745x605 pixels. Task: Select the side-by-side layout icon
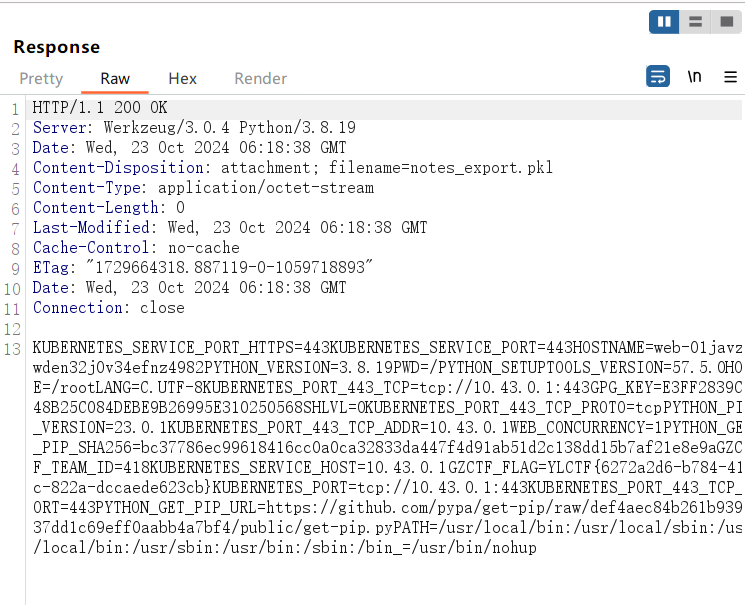(664, 21)
